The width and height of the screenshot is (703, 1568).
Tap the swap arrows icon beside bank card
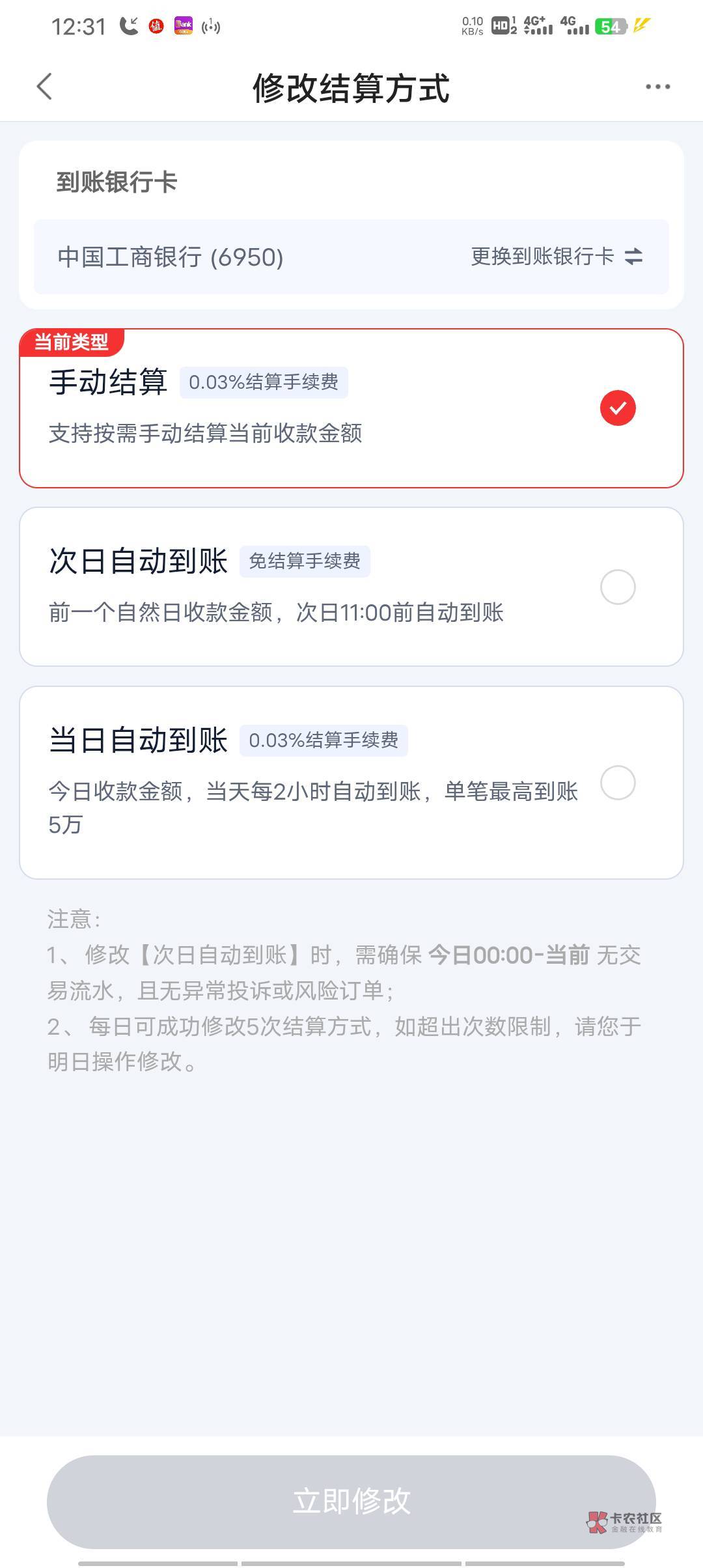633,257
